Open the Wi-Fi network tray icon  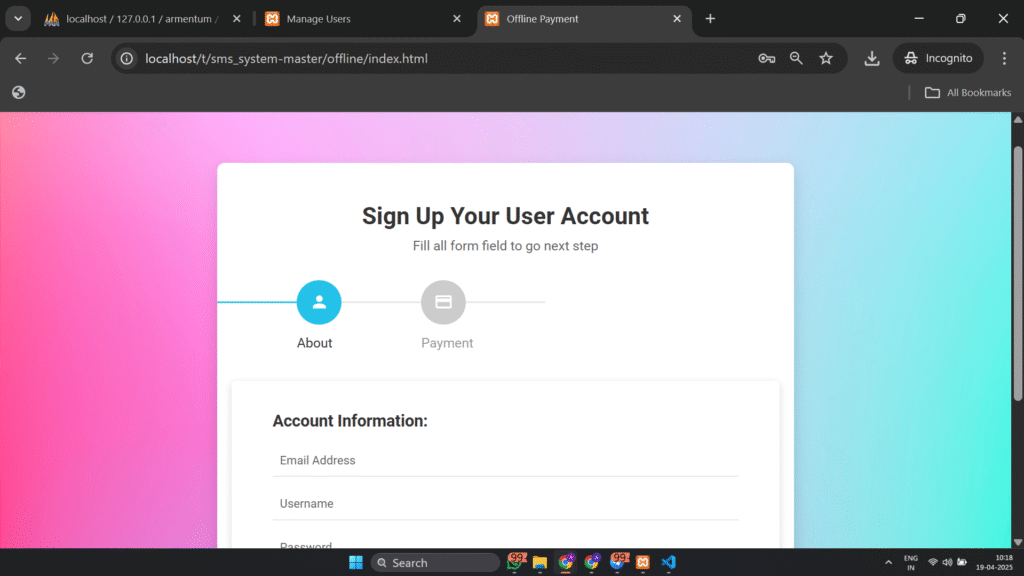[x=933, y=562]
